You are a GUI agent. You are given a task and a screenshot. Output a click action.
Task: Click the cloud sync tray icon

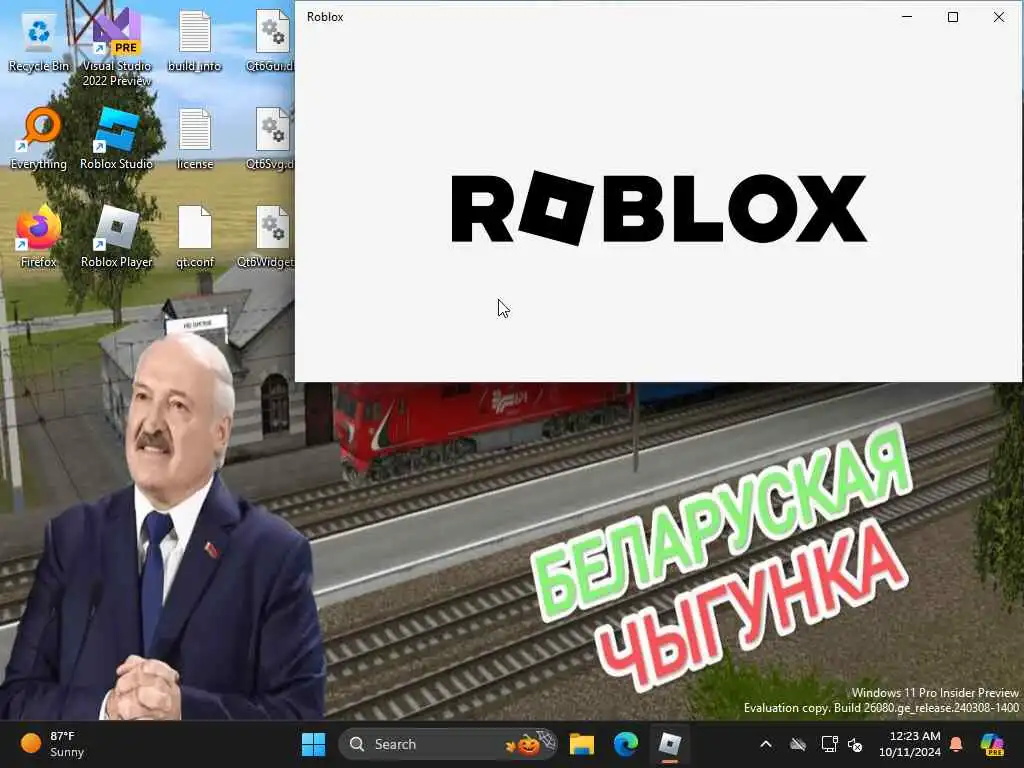point(798,744)
